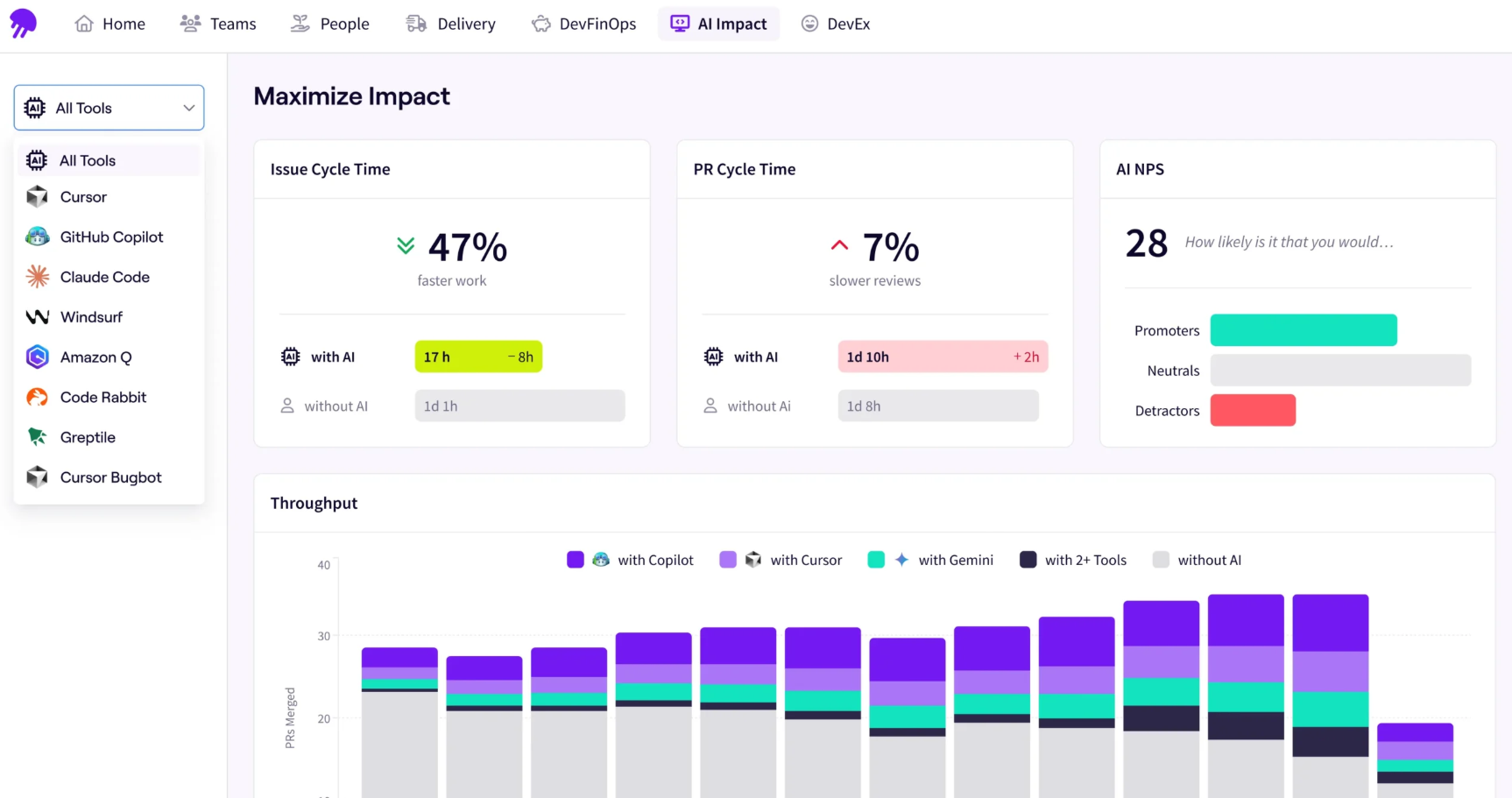
Task: Click the DevEx smiley icon
Action: click(x=810, y=24)
